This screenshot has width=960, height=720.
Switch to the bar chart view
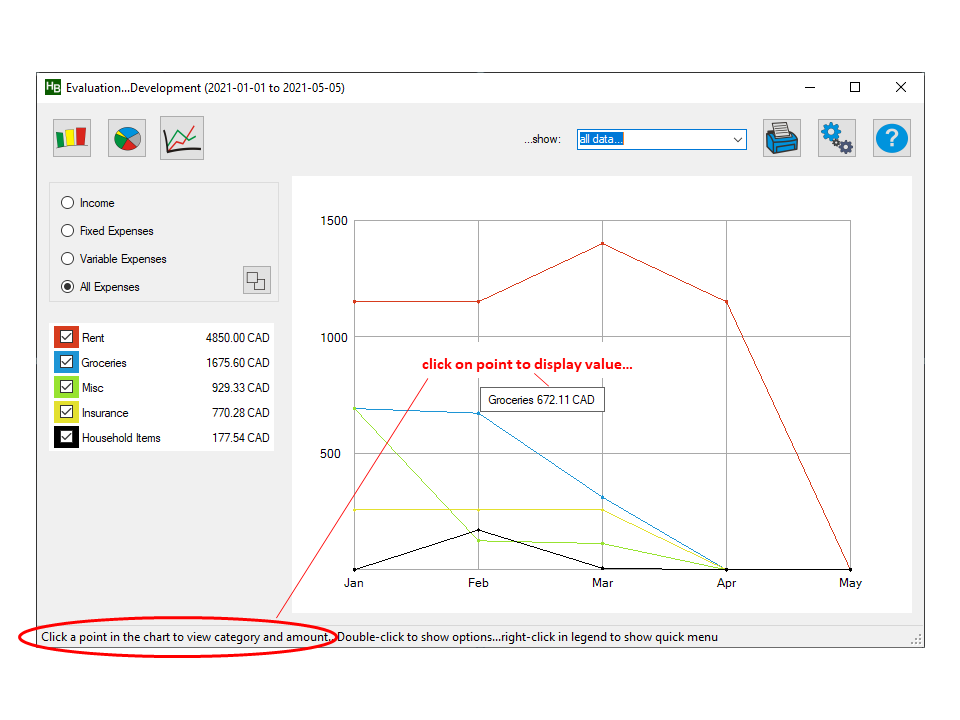point(72,138)
